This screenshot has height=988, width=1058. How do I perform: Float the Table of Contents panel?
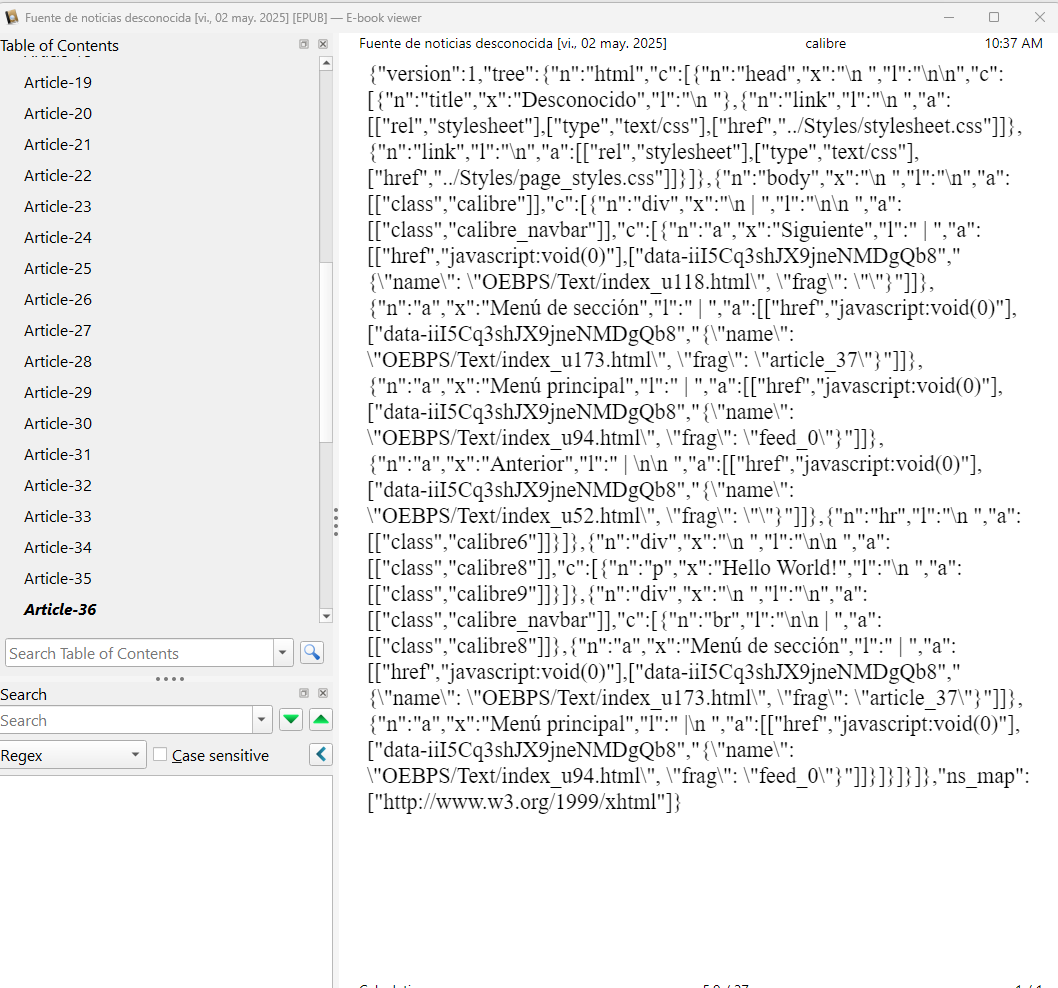[x=304, y=44]
